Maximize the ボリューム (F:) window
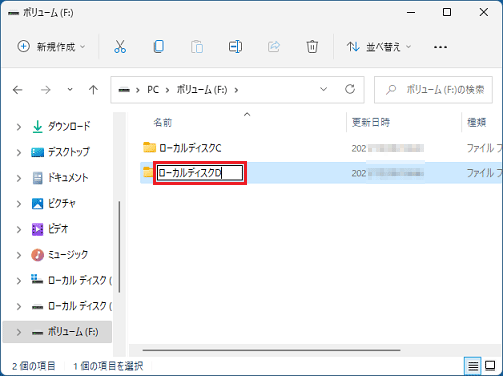503x376 pixels. click(x=447, y=12)
